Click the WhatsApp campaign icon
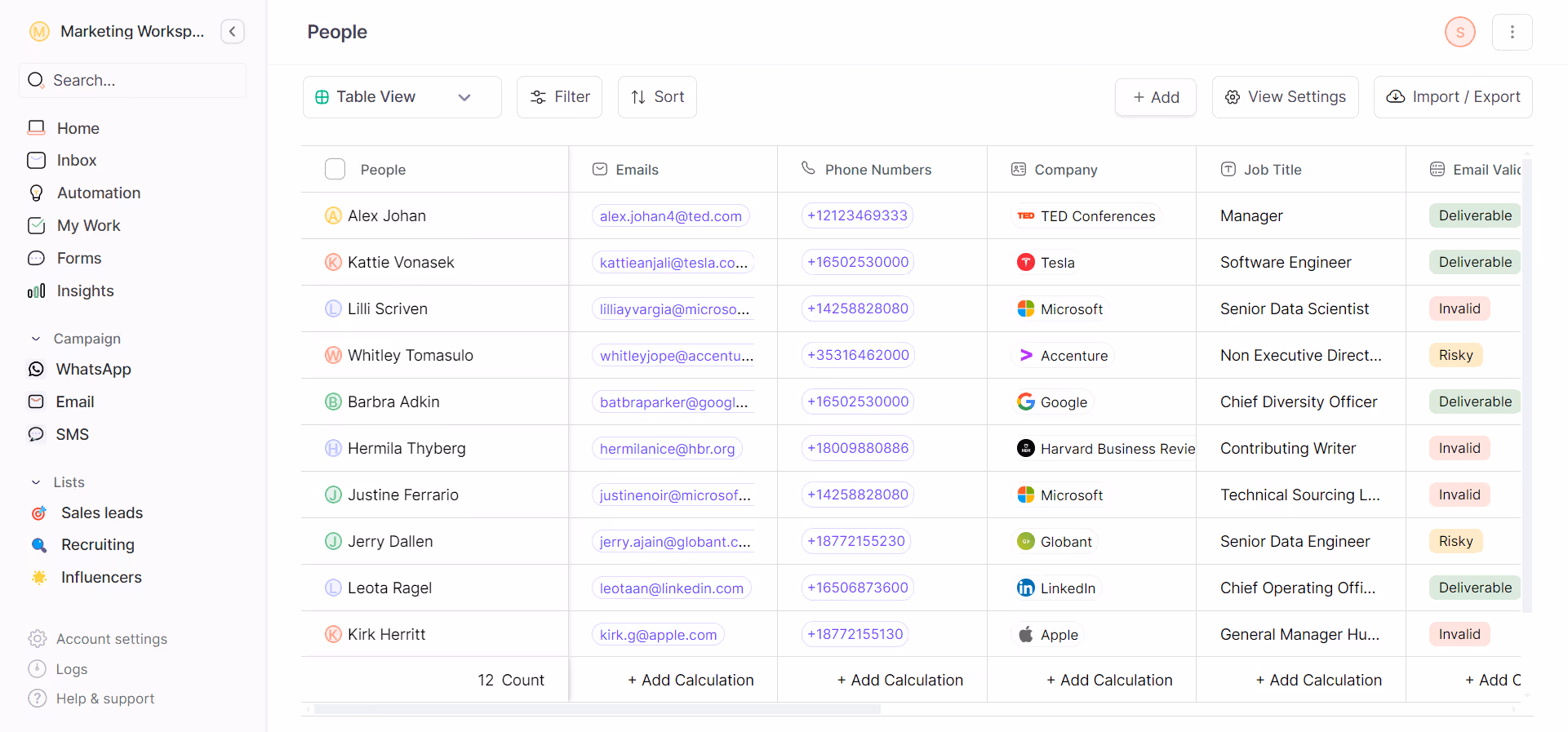The height and width of the screenshot is (732, 1568). coord(36,369)
